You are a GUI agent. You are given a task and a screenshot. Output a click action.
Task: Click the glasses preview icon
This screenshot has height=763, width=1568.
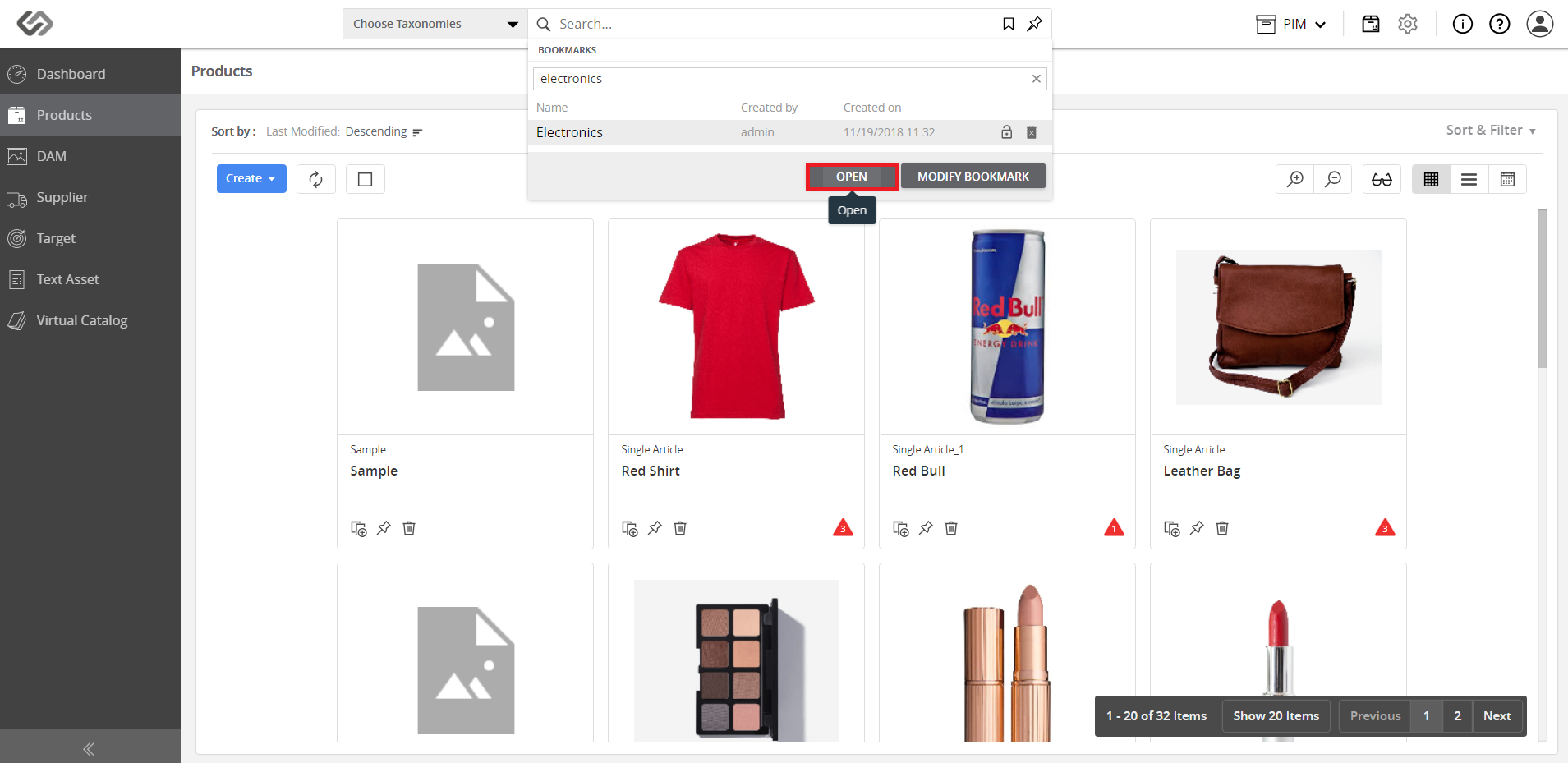[1382, 179]
